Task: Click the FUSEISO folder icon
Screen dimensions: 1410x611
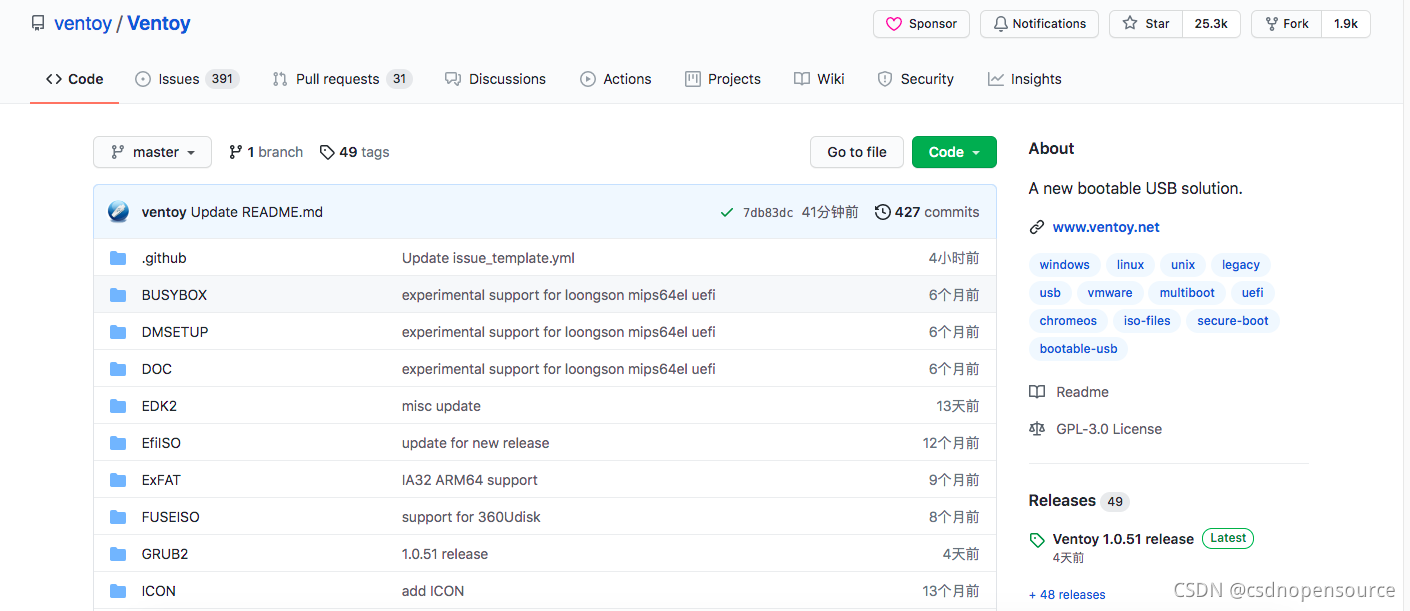Action: 118,517
